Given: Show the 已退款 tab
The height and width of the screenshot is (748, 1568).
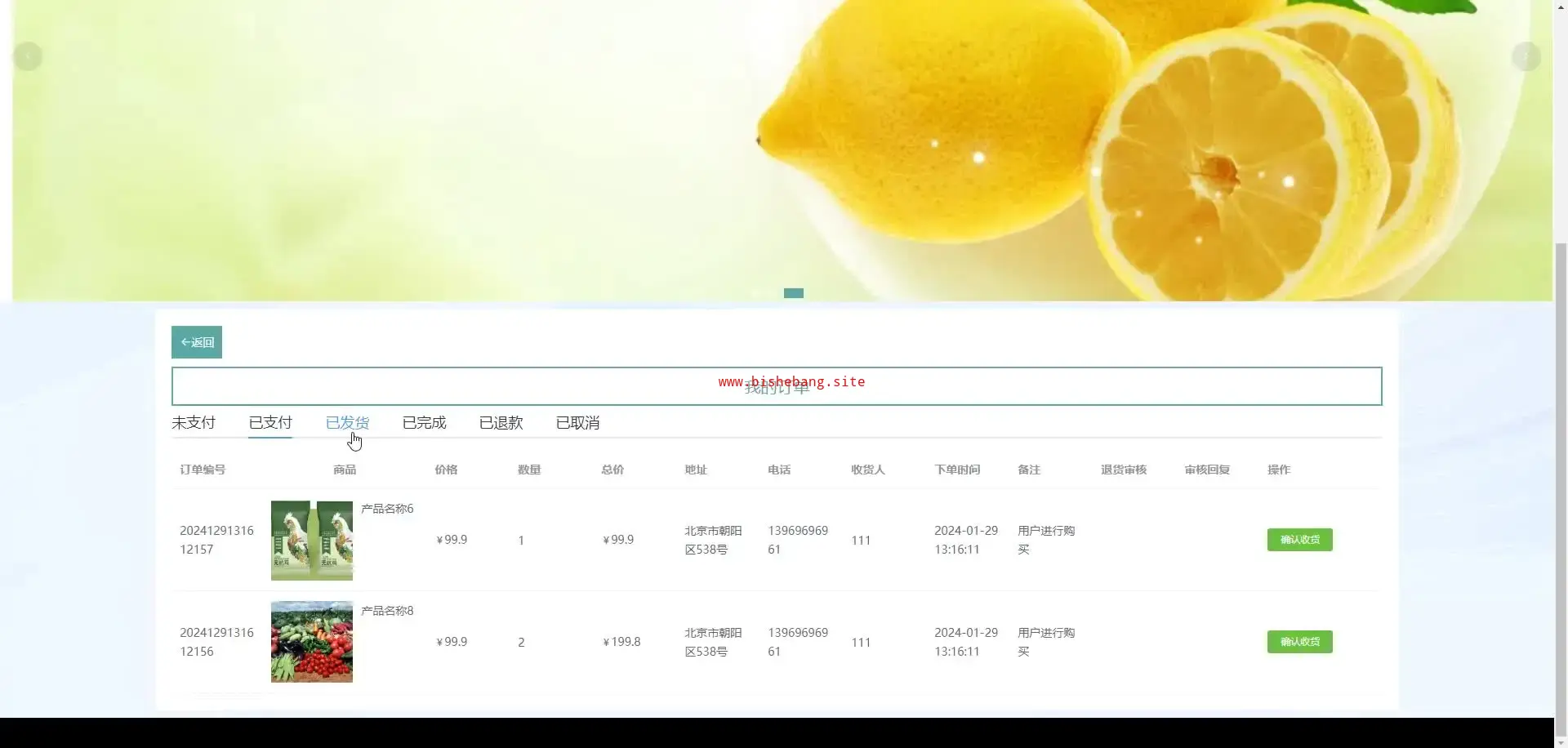Looking at the screenshot, I should 501,422.
